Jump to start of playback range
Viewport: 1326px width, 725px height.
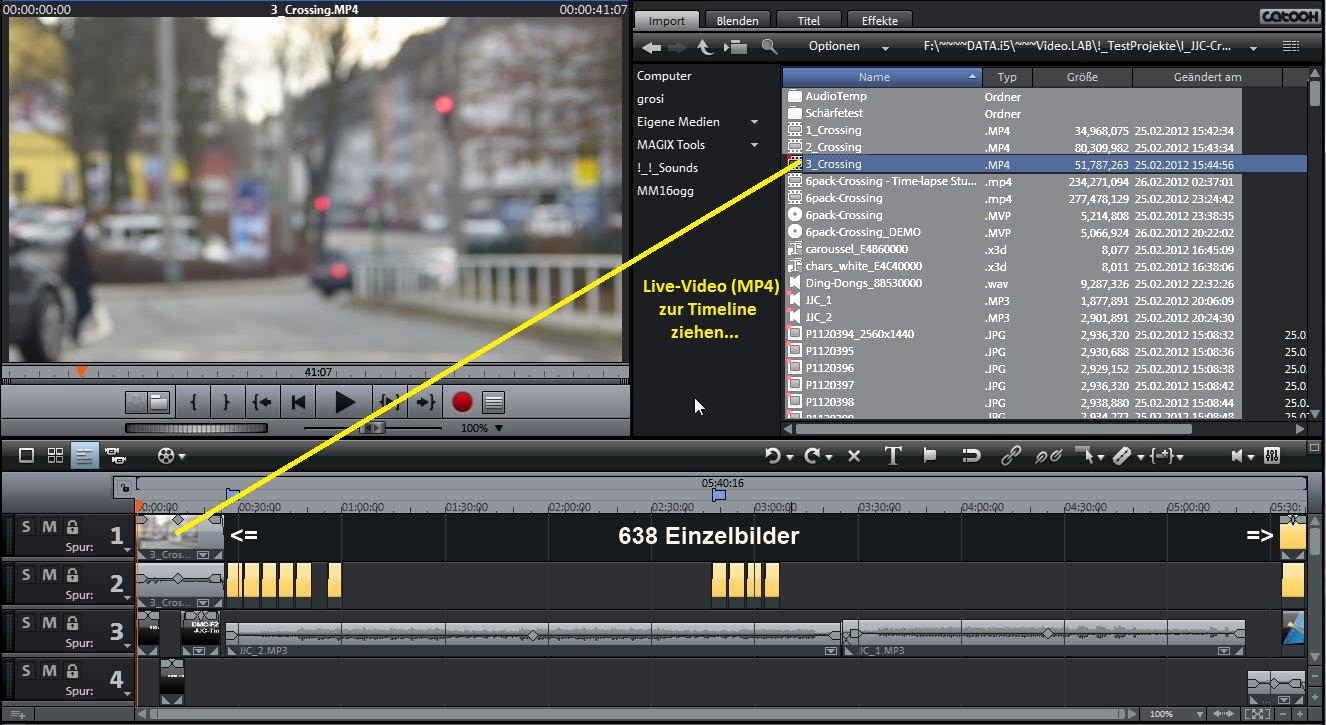(x=262, y=402)
